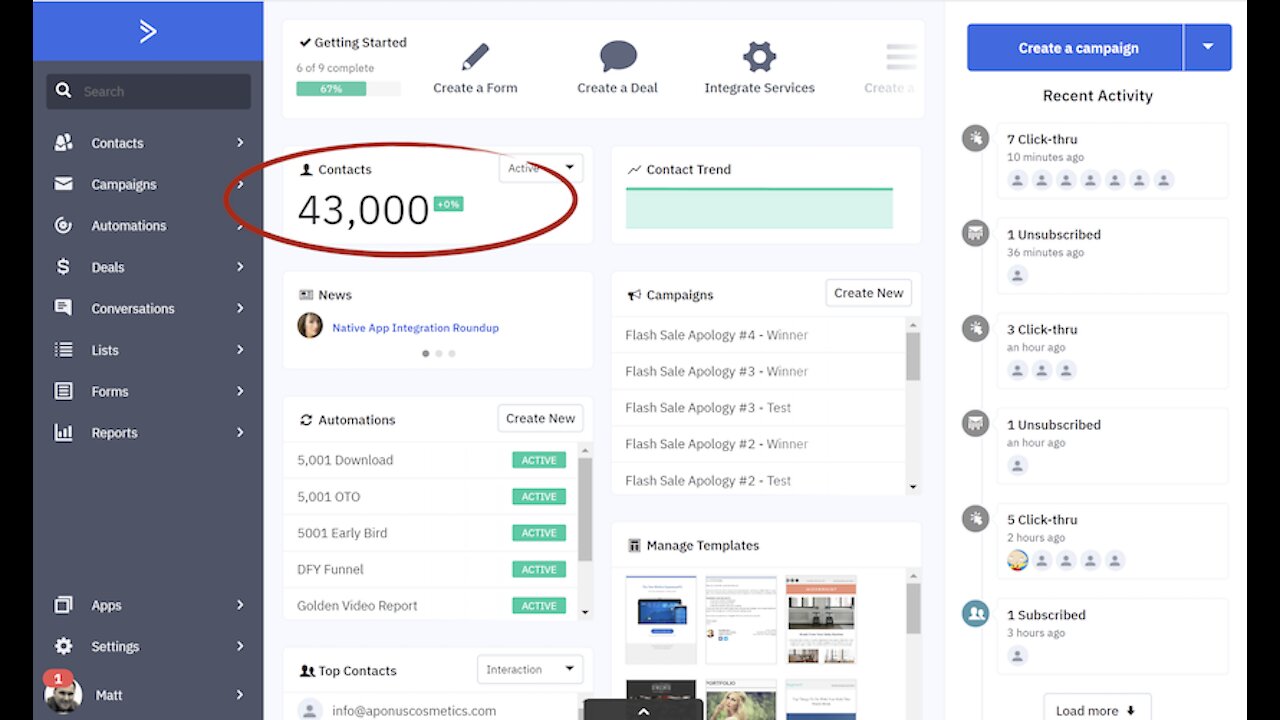1280x720 pixels.
Task: Click the search magnifier icon
Action: click(63, 91)
